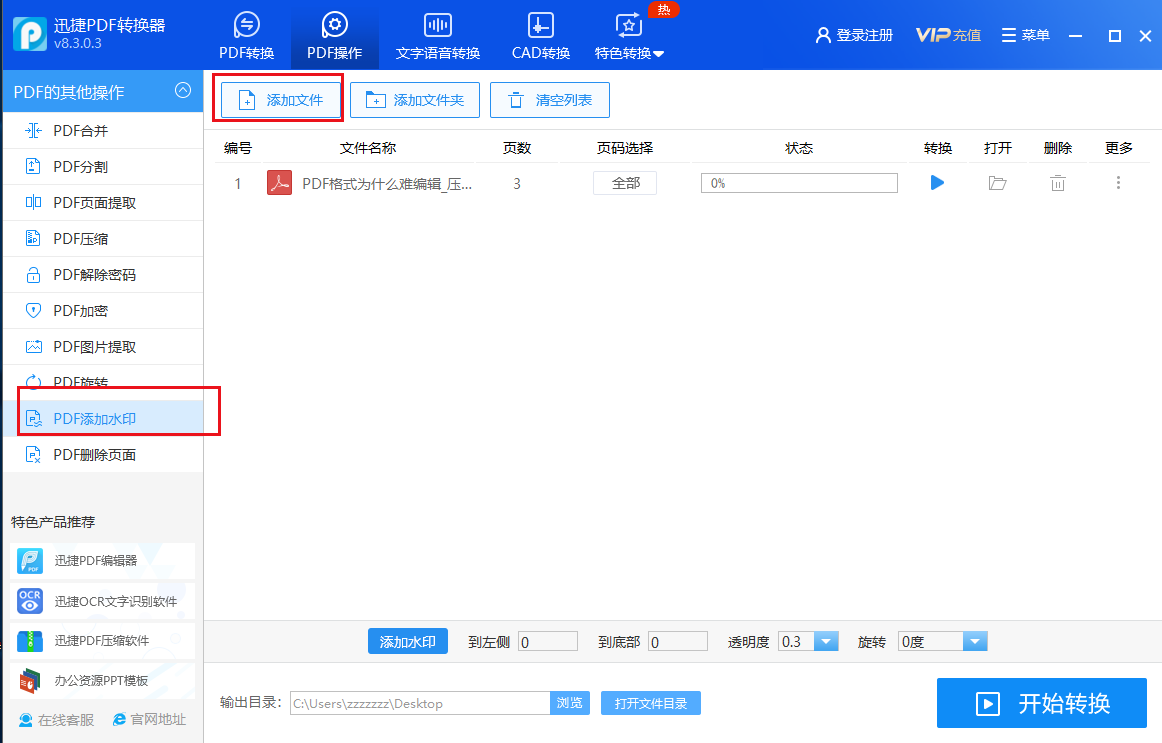Open 办公资源PPT模板 recommended product
Screen dimensions: 1162x743
click(x=102, y=681)
